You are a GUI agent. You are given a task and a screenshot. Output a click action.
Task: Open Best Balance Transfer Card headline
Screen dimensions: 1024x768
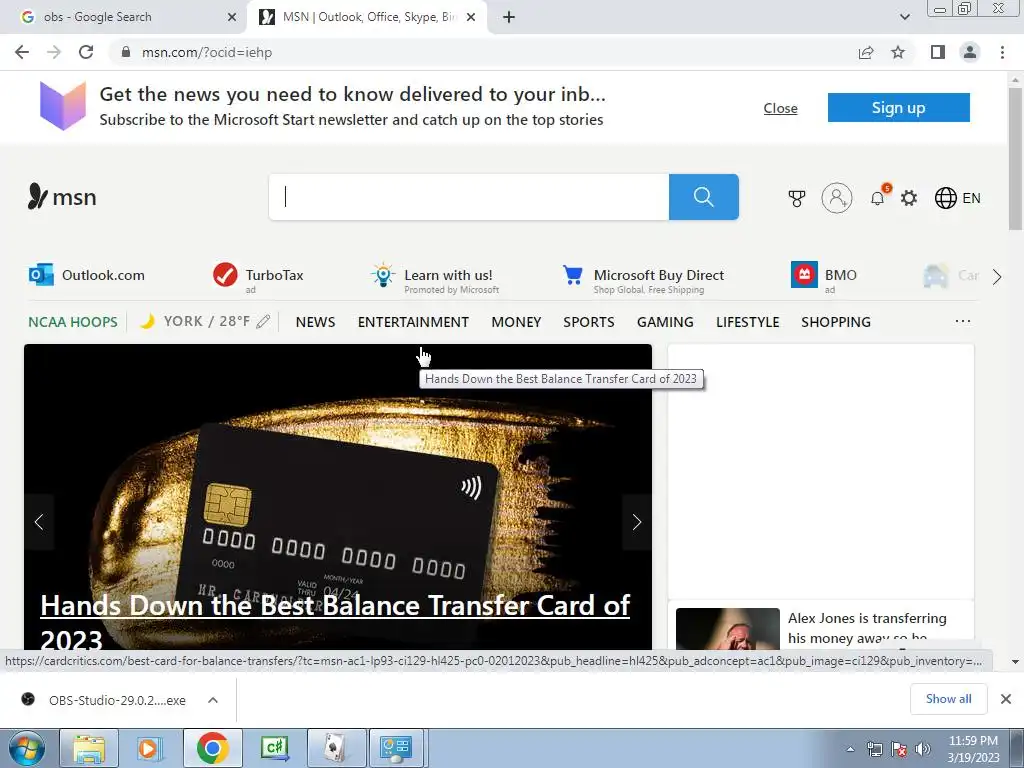[x=335, y=621]
